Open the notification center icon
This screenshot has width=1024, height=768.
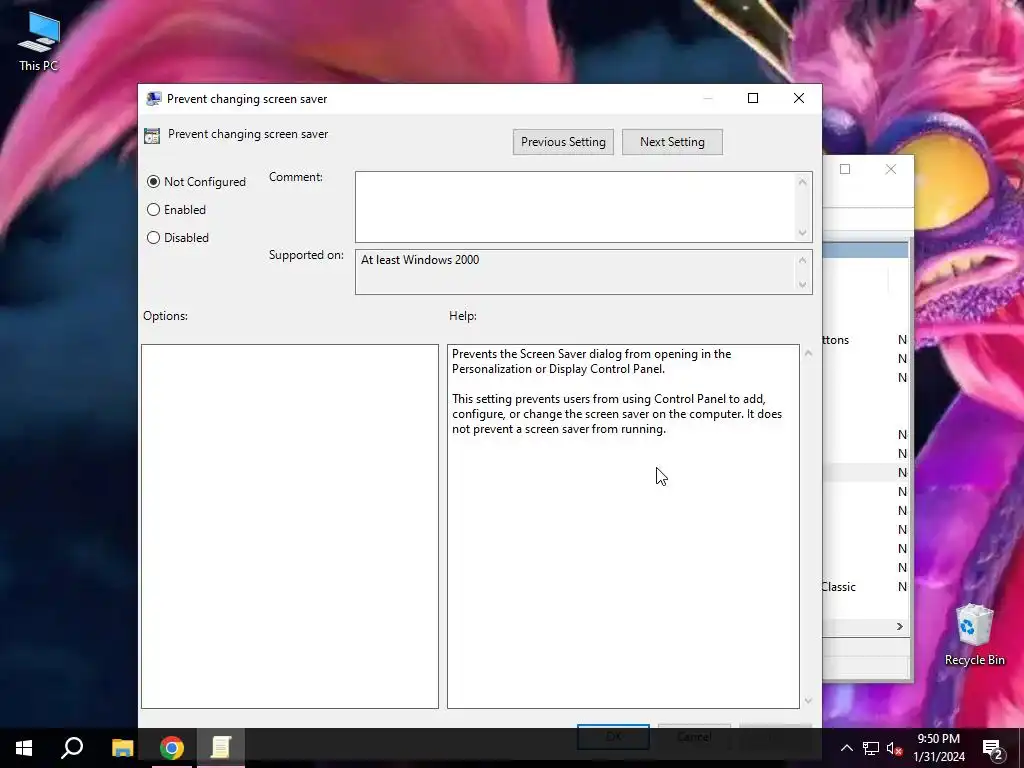992,748
